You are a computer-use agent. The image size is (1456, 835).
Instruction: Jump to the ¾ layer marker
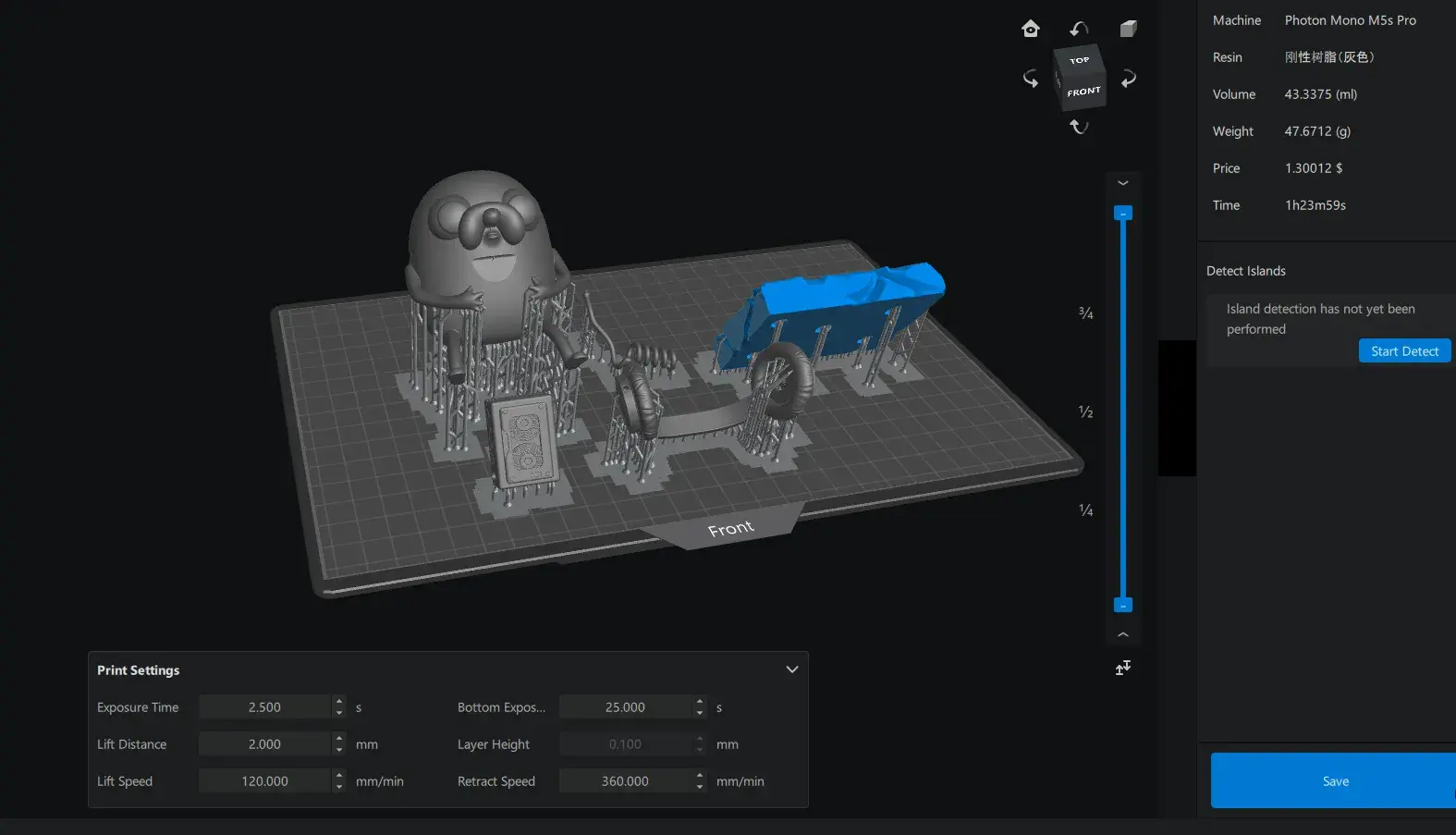pyautogui.click(x=1086, y=313)
